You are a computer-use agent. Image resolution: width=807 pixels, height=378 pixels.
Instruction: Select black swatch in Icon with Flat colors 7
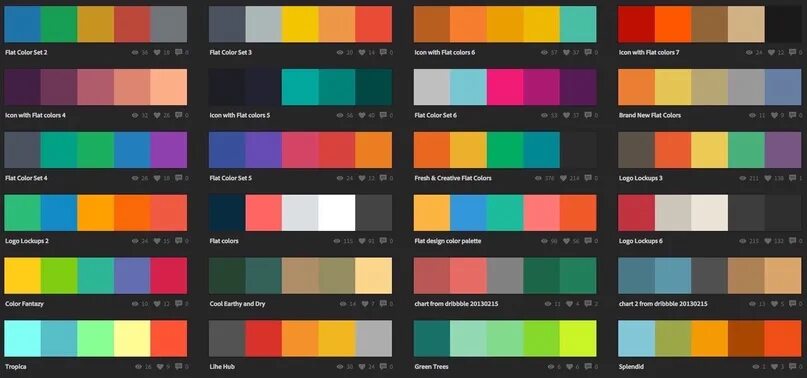[783, 24]
